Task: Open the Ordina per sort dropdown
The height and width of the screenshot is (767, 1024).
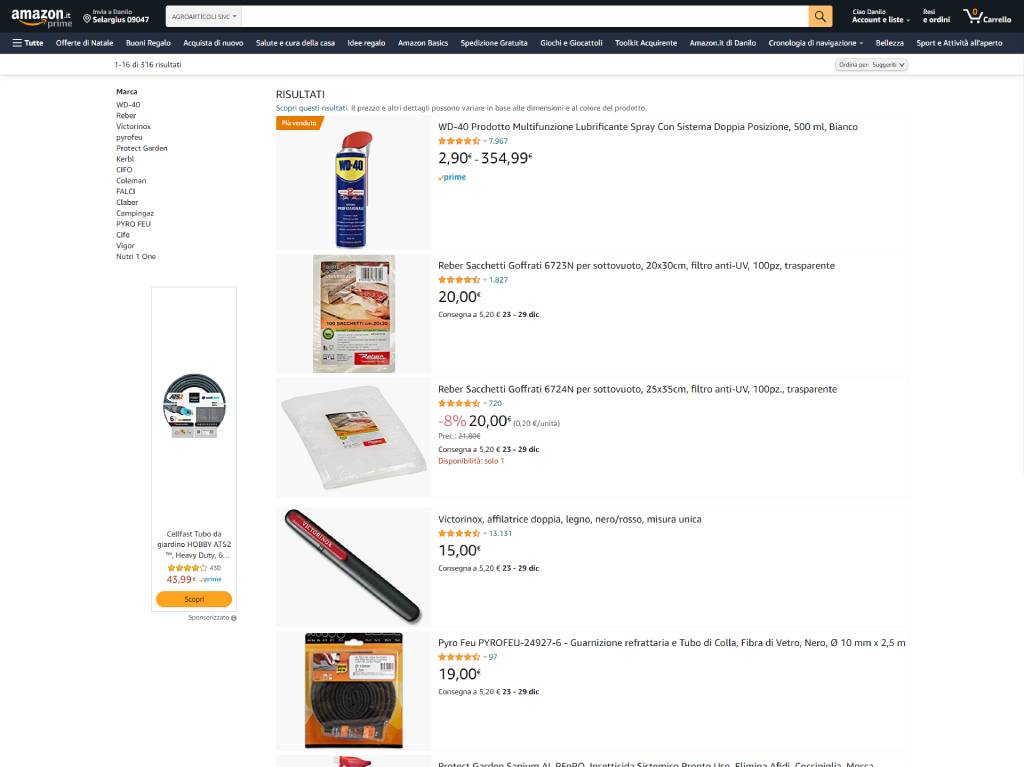Action: point(871,65)
